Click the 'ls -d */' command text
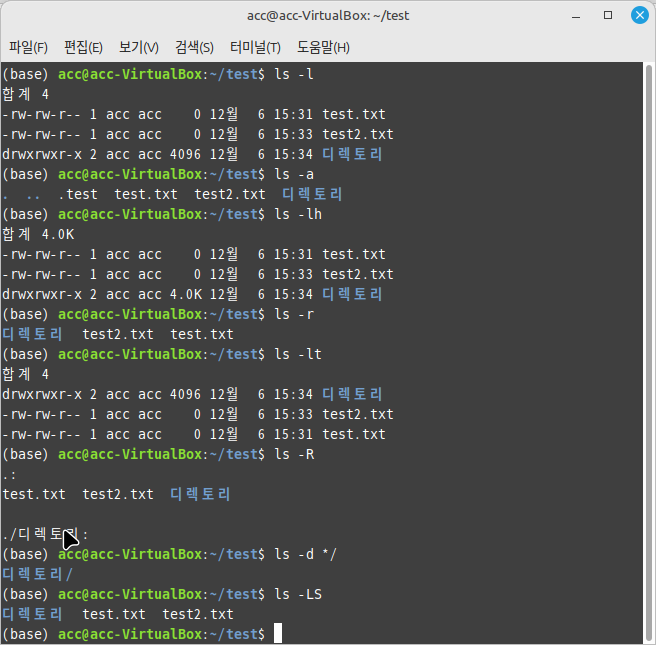656x645 pixels. [306, 554]
